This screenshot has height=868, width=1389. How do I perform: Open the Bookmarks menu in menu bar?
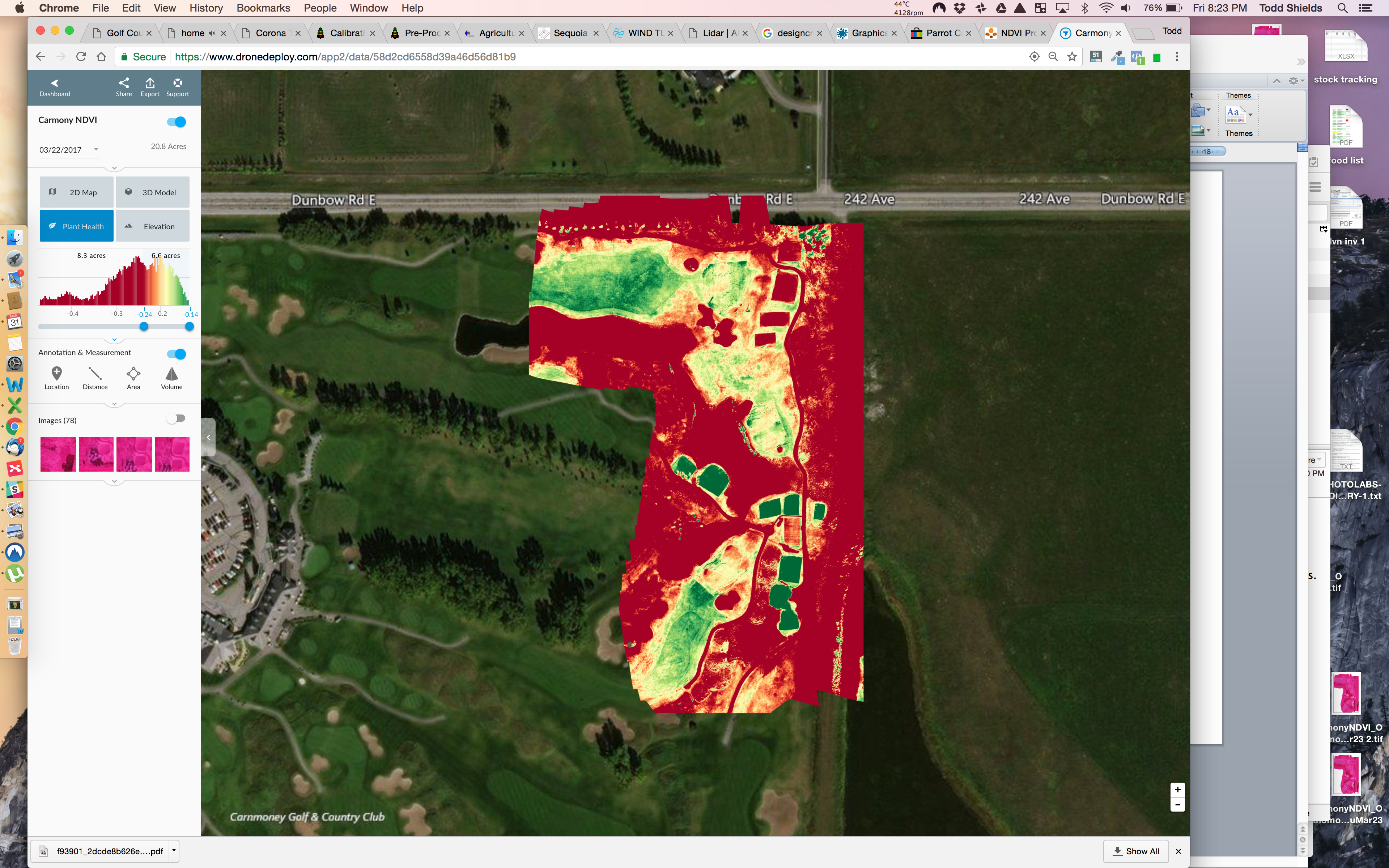(x=263, y=8)
